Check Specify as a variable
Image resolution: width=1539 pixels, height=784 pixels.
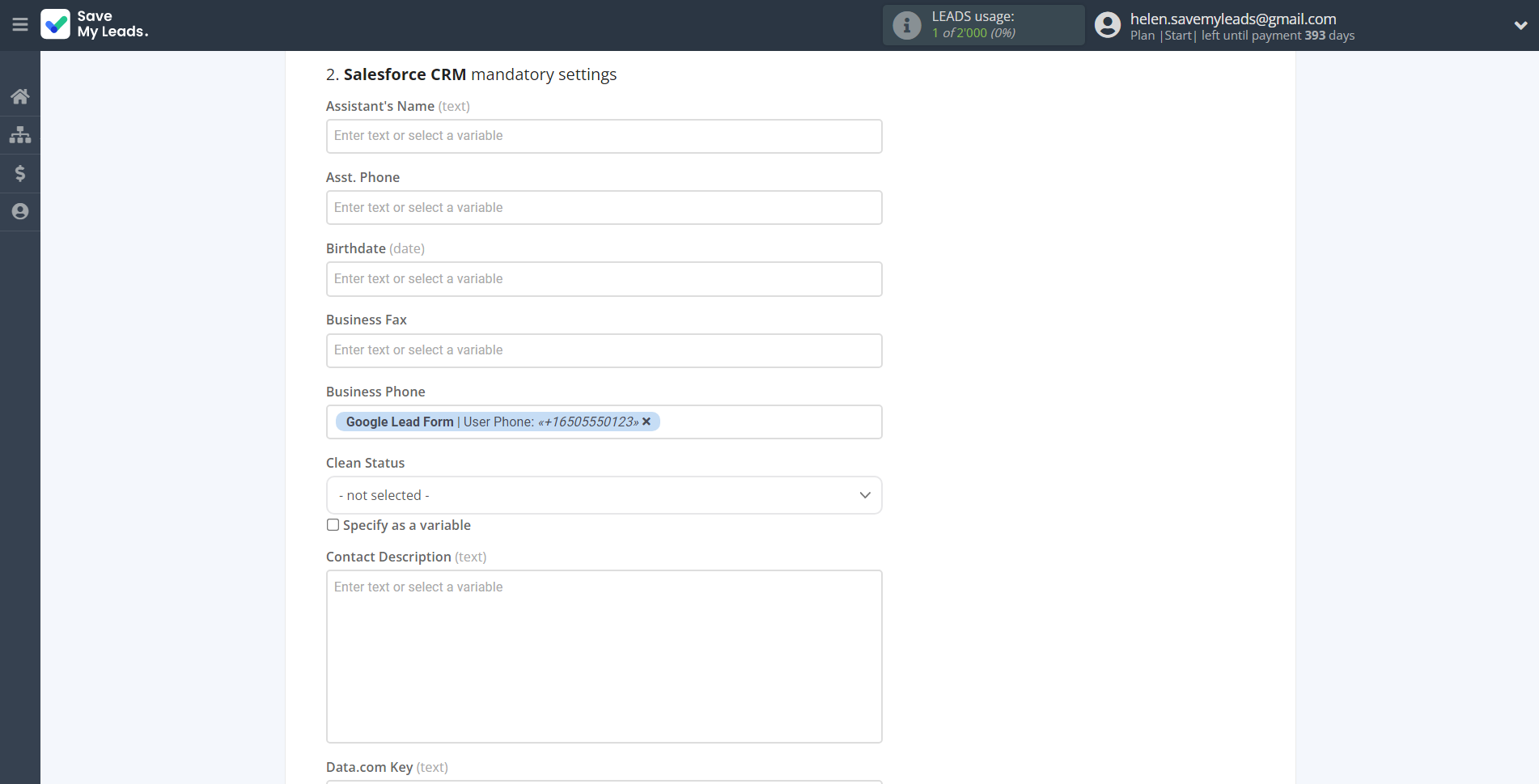point(333,525)
